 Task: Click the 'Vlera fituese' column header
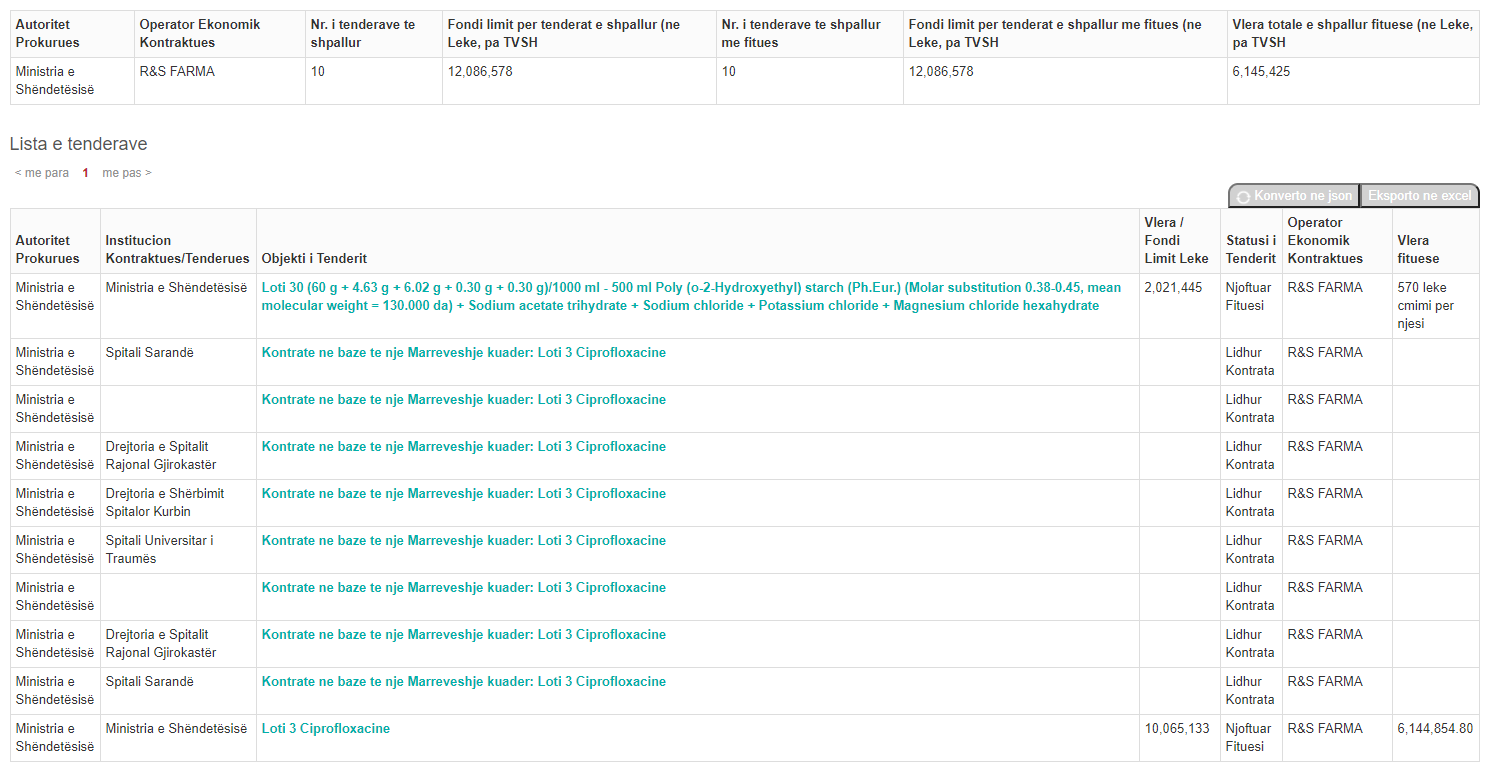point(1418,249)
